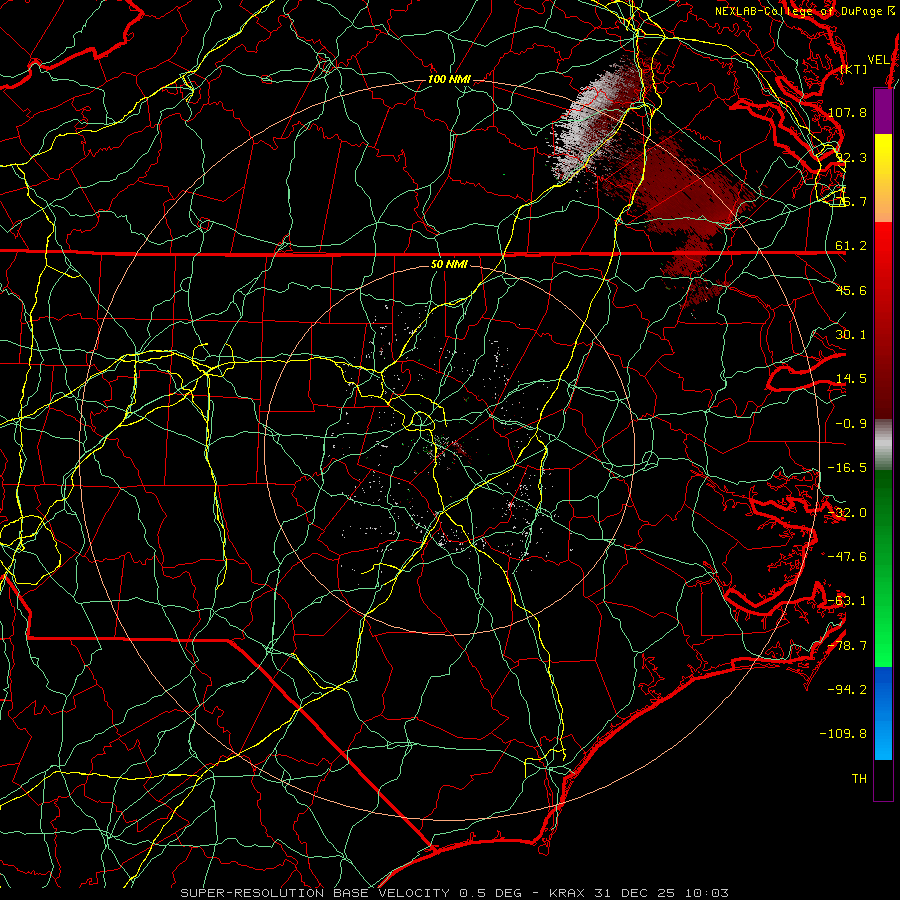Pick the purple band of the color scale

(x=883, y=111)
